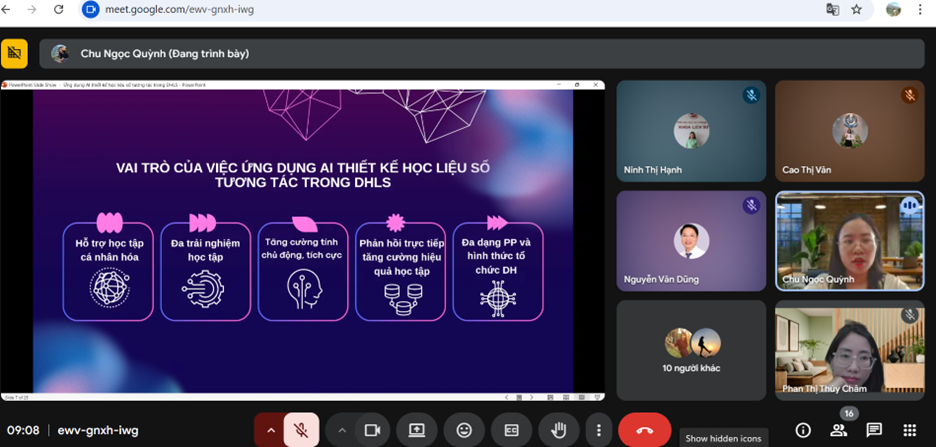Expand video settings arrow beside camera
This screenshot has height=447, width=936.
[x=342, y=430]
